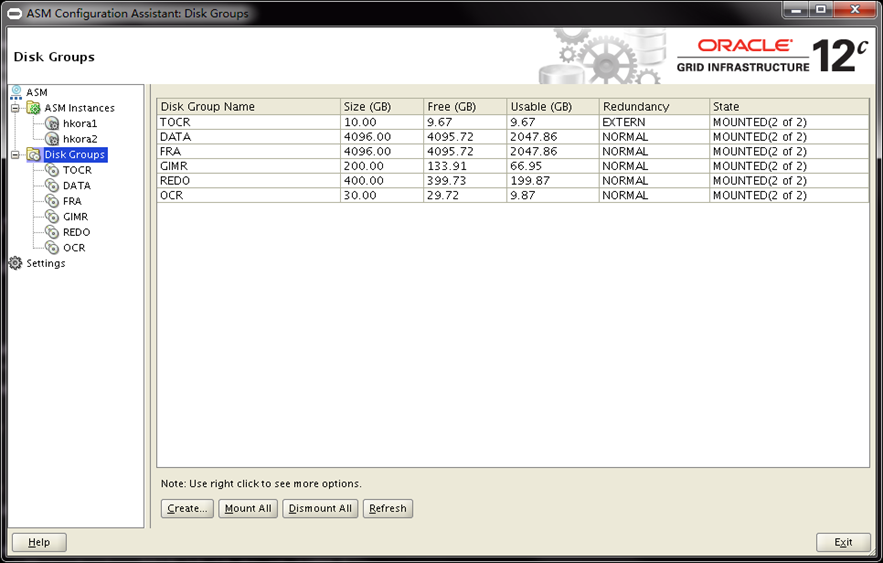The width and height of the screenshot is (883, 563).
Task: Refresh the disk groups list
Action: [x=388, y=508]
